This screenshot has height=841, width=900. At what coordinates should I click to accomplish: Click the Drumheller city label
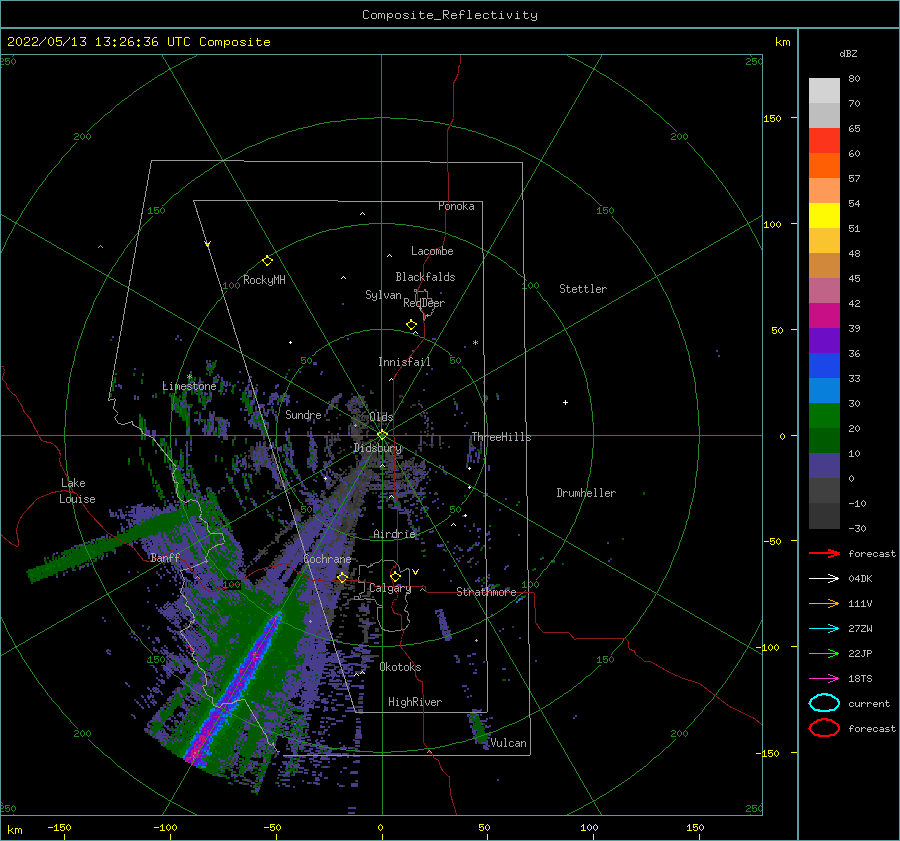click(586, 493)
